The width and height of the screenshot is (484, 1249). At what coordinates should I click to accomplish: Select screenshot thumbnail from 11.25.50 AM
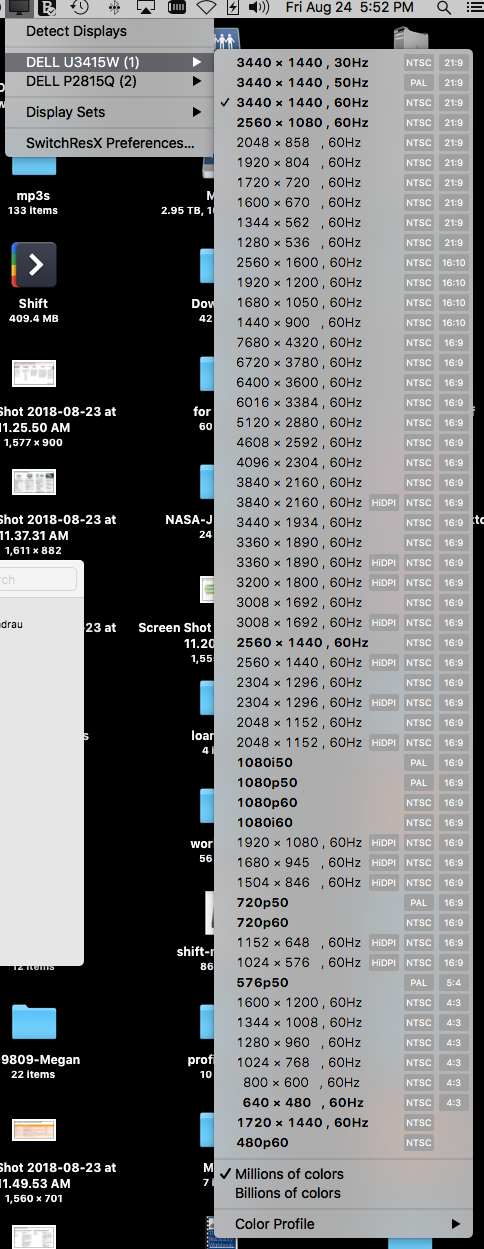33,374
